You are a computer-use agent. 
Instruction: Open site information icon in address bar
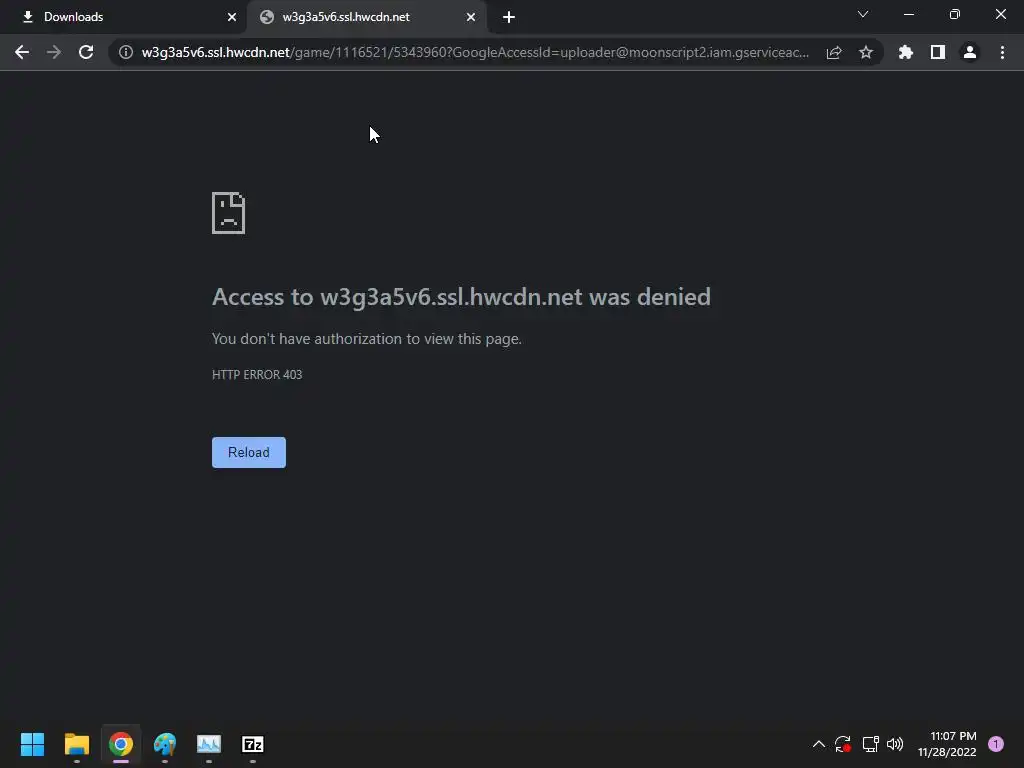point(126,52)
